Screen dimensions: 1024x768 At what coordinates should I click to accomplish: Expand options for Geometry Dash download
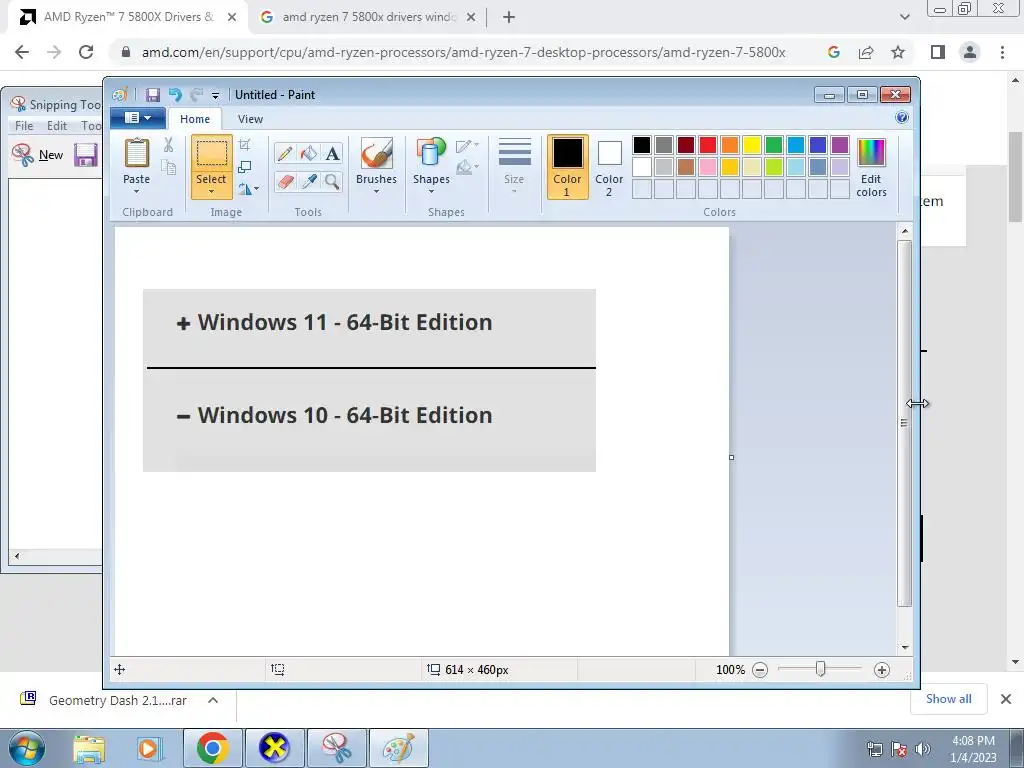tap(213, 700)
